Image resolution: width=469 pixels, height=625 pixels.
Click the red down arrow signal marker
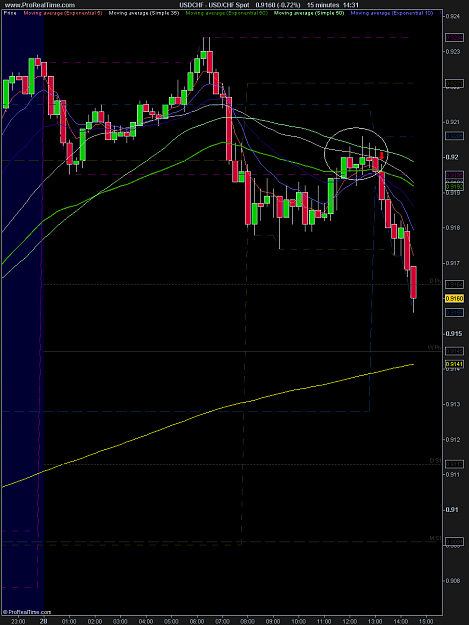382,155
